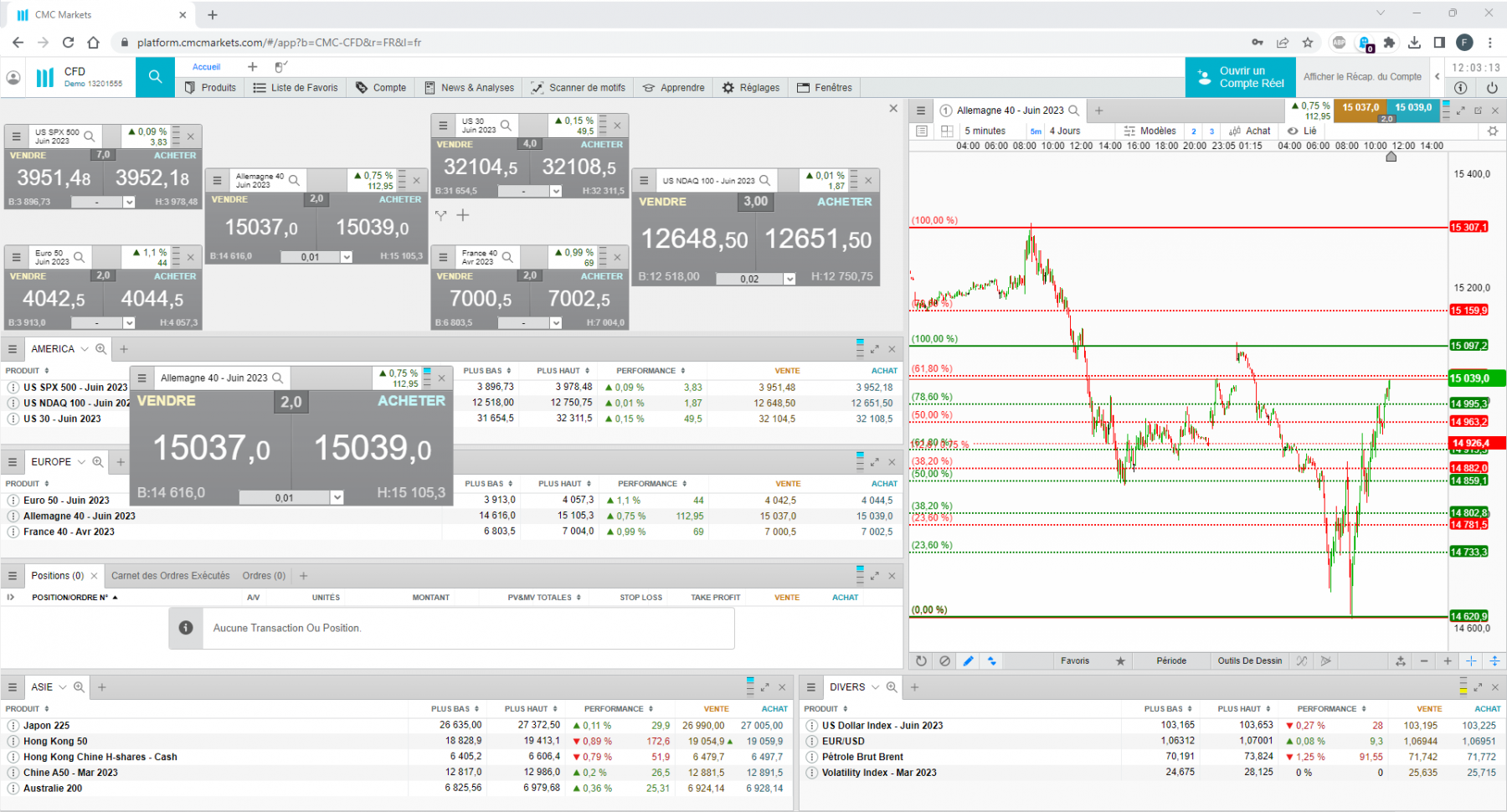Open quantity dropdown in US NDAQ 100 ticket
Viewport: 1507px width, 812px height.
click(x=790, y=279)
